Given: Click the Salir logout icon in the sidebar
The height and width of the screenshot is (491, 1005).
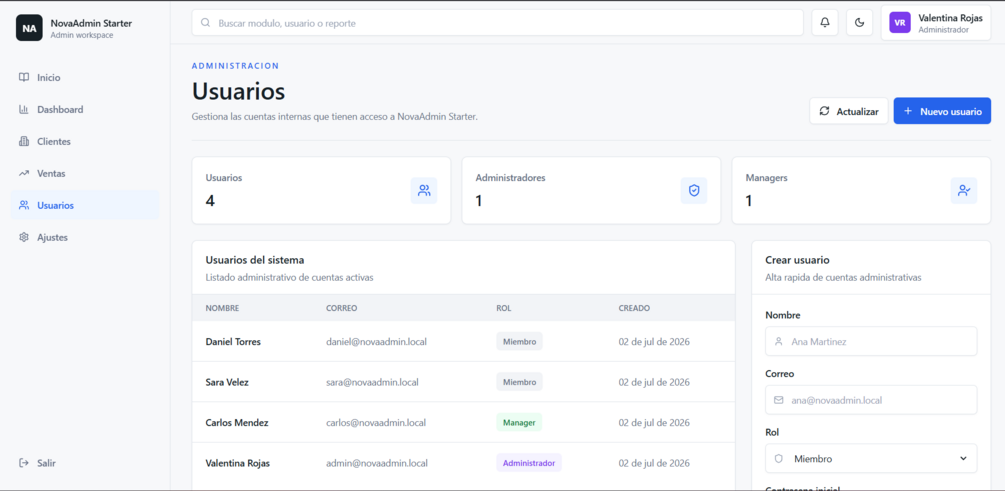Looking at the screenshot, I should click(x=24, y=463).
